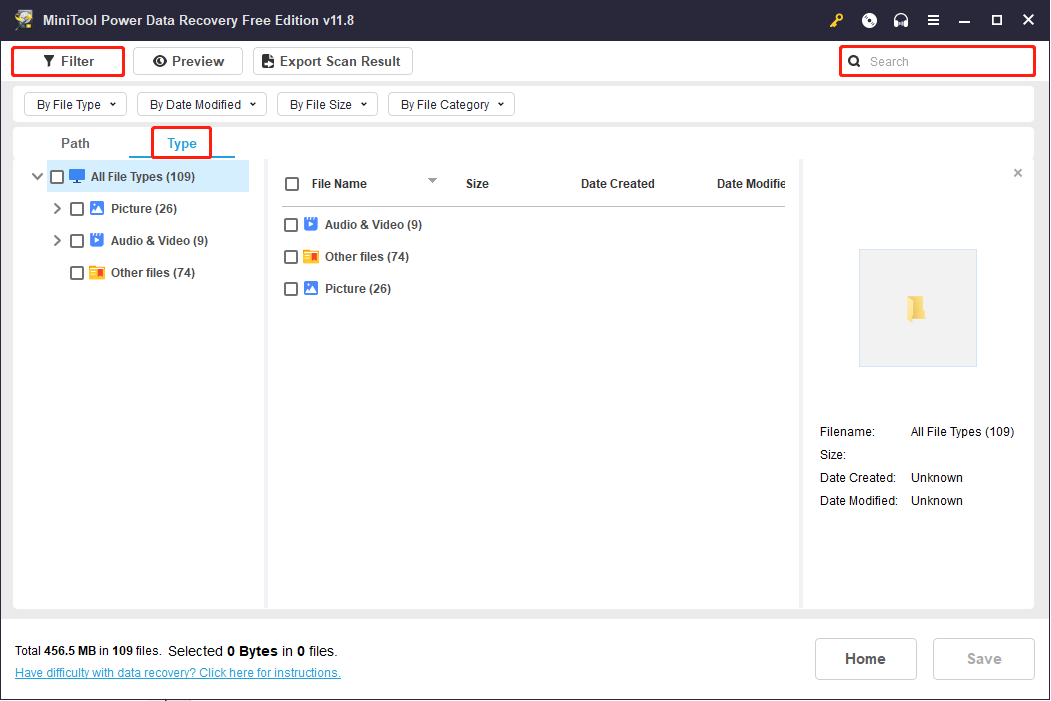The height and width of the screenshot is (701, 1051).
Task: Click Picture (26) row name in list
Action: [358, 289]
